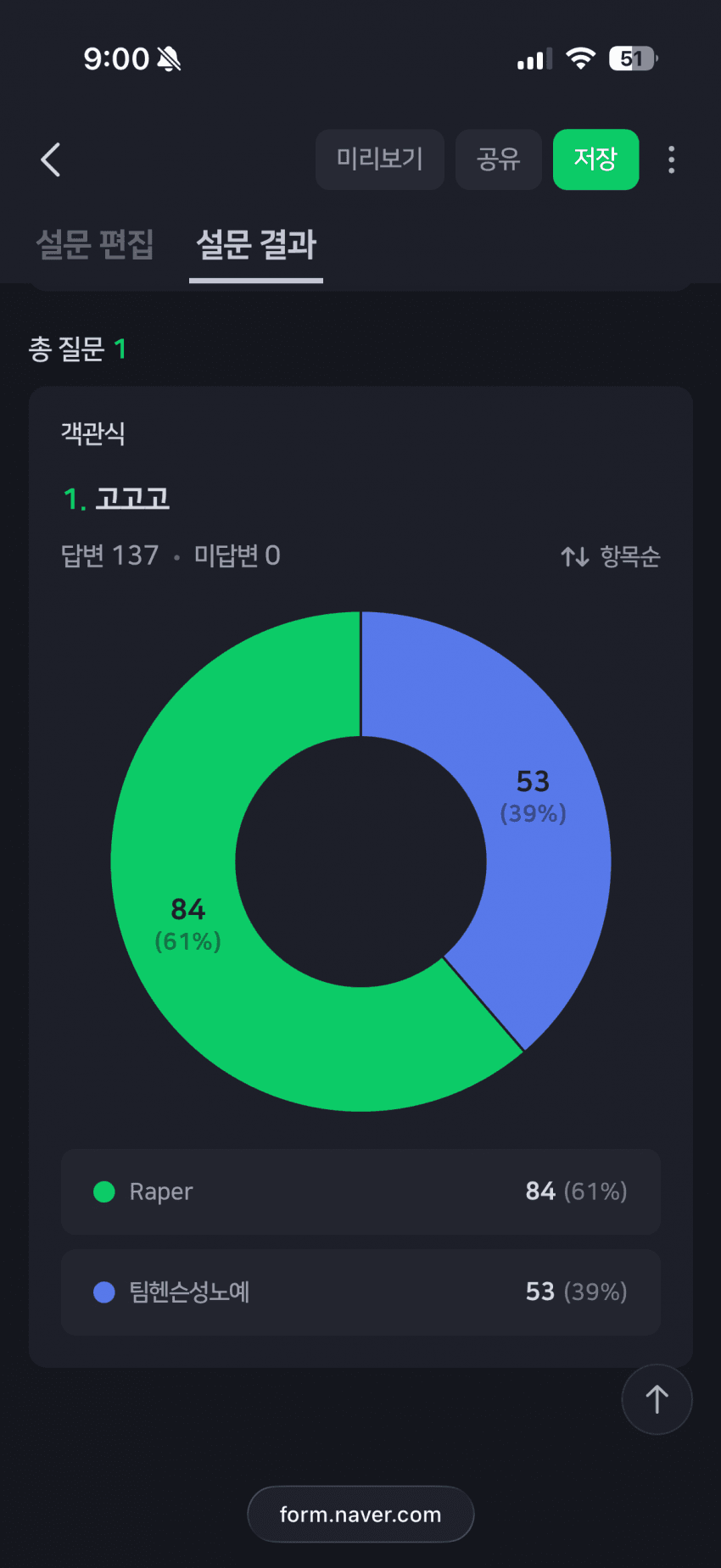Click the blue 팀헨손성노예 legend dot
The image size is (721, 1568).
tap(104, 1292)
